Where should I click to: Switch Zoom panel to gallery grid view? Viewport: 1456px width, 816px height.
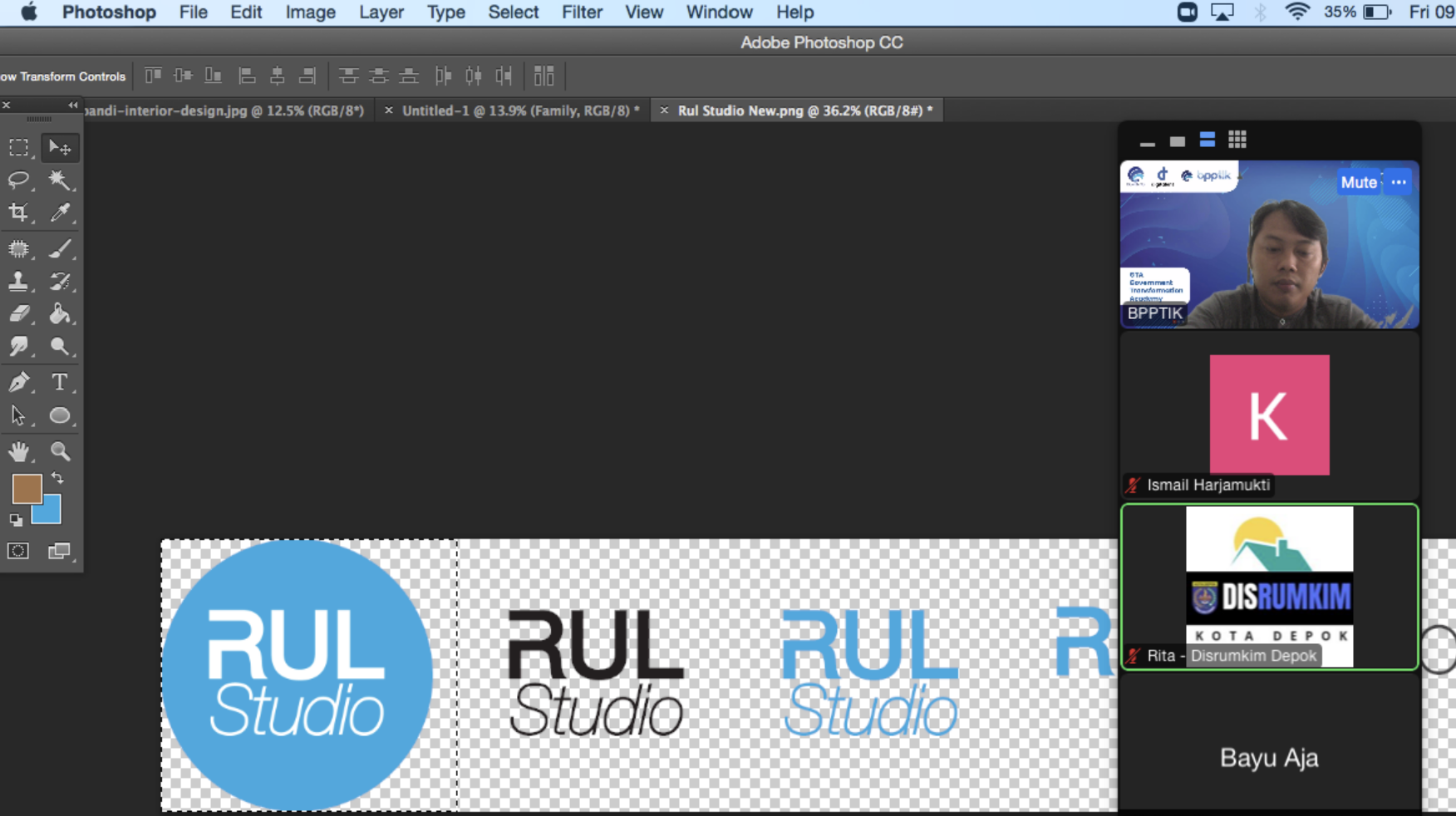(x=1237, y=140)
